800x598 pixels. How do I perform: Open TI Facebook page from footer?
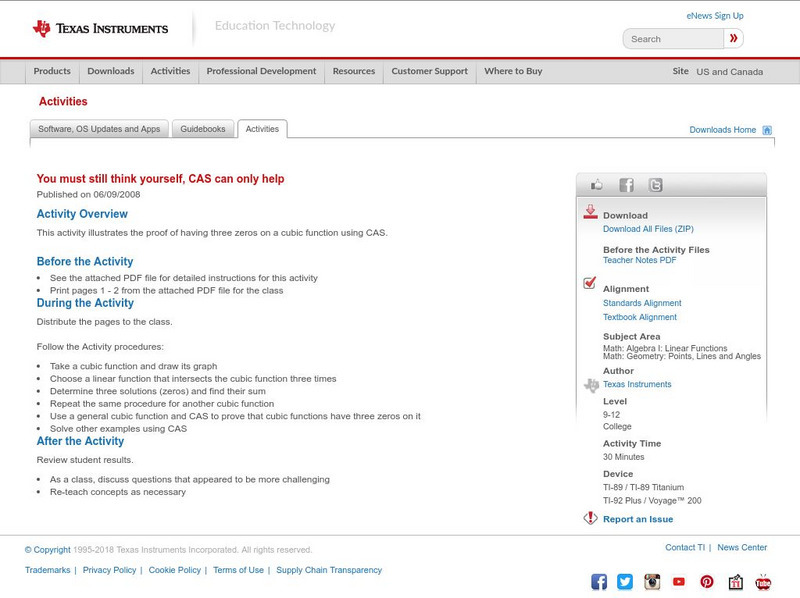coord(599,582)
